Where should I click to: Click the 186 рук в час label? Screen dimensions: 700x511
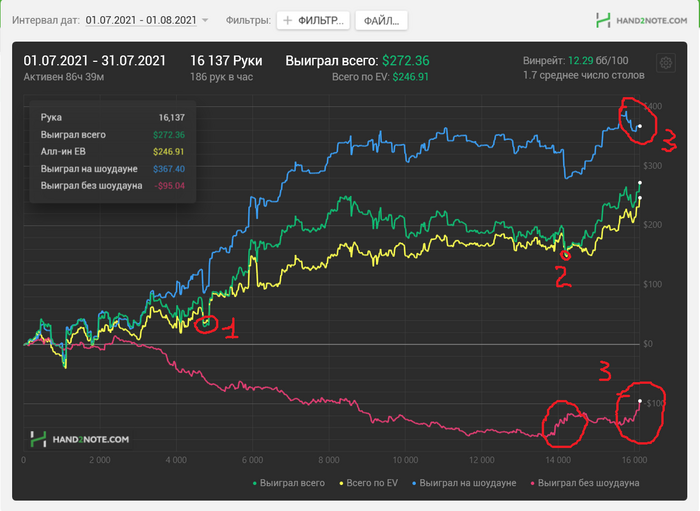pyautogui.click(x=221, y=77)
